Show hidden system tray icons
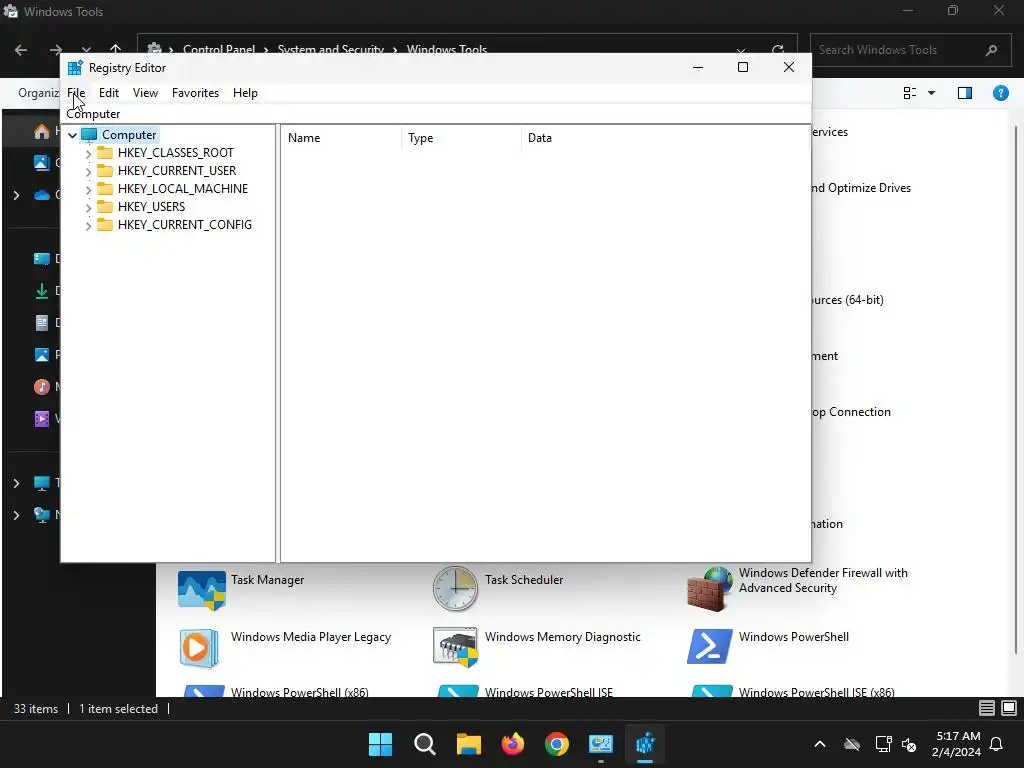This screenshot has height=768, width=1024. coord(820,744)
